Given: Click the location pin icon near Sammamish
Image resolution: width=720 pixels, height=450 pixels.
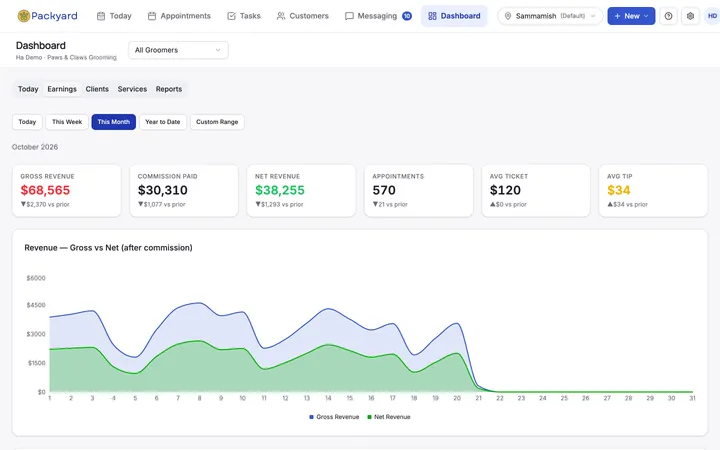Looking at the screenshot, I should (508, 16).
